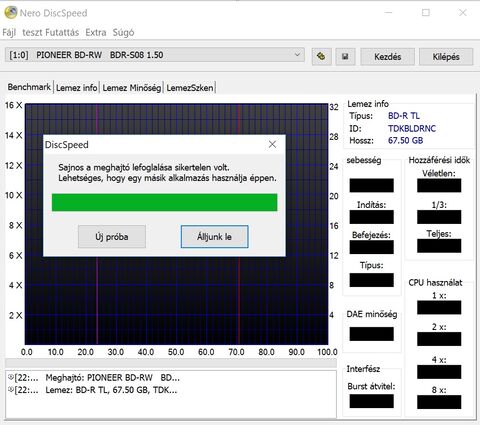The image size is (480, 425).
Task: Click the disc ID value 'TDKBLDRNC'
Action: (412, 128)
